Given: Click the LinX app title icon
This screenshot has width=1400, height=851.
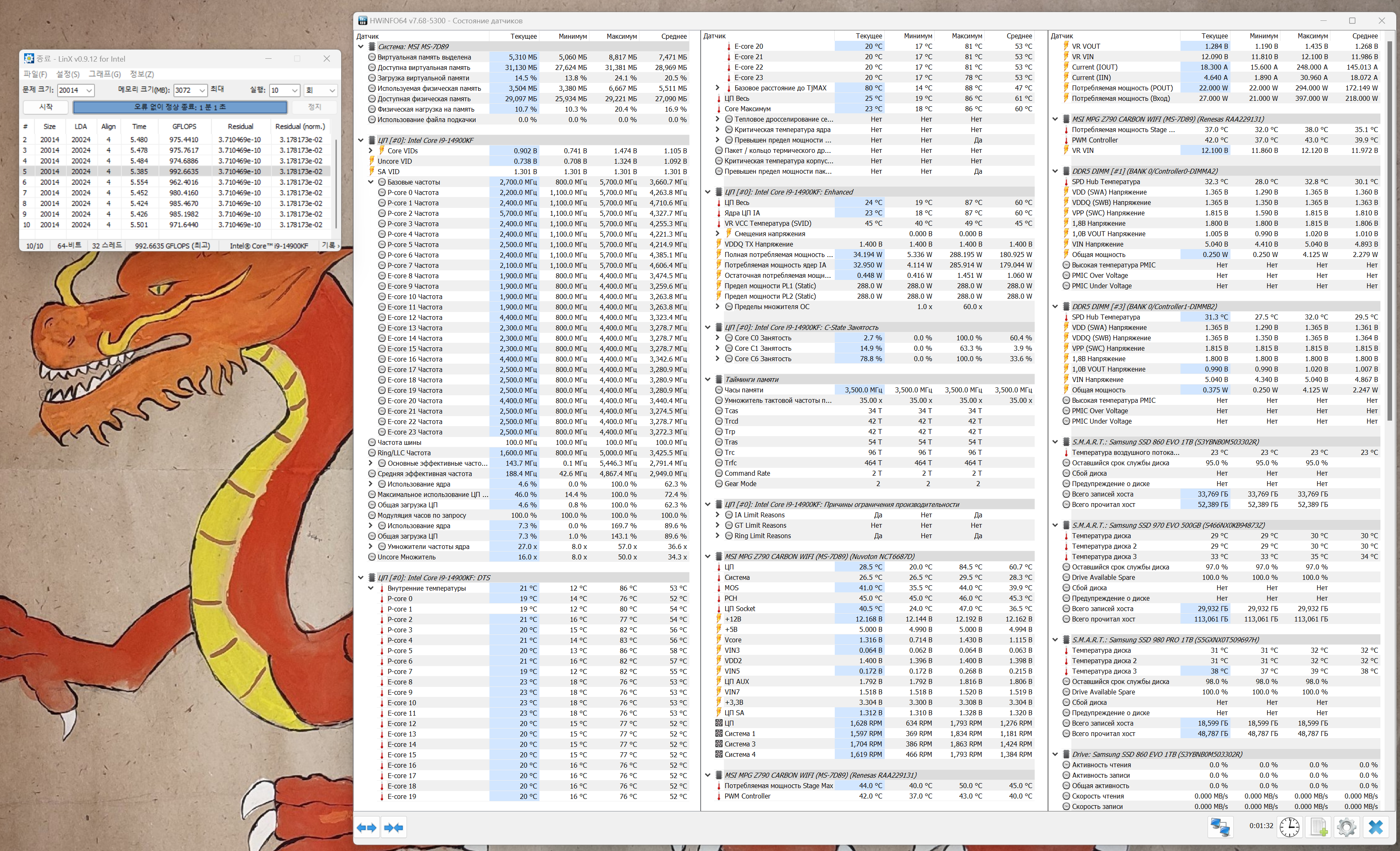Looking at the screenshot, I should (x=29, y=58).
